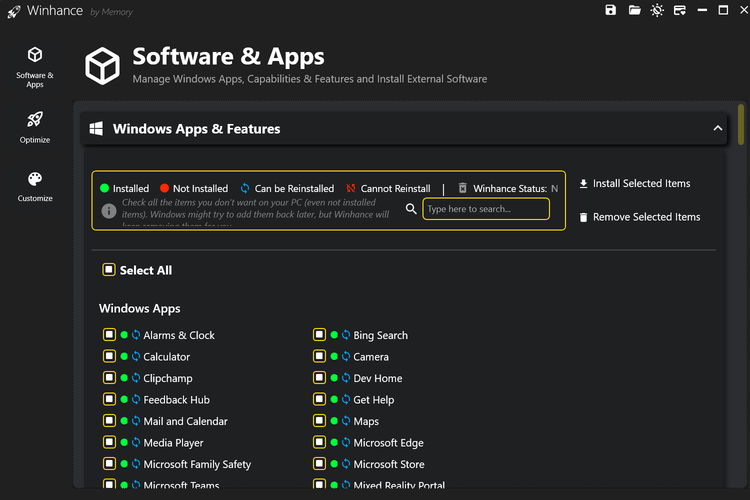The width and height of the screenshot is (750, 500).
Task: Switch to the Optimize section
Action: [35, 127]
